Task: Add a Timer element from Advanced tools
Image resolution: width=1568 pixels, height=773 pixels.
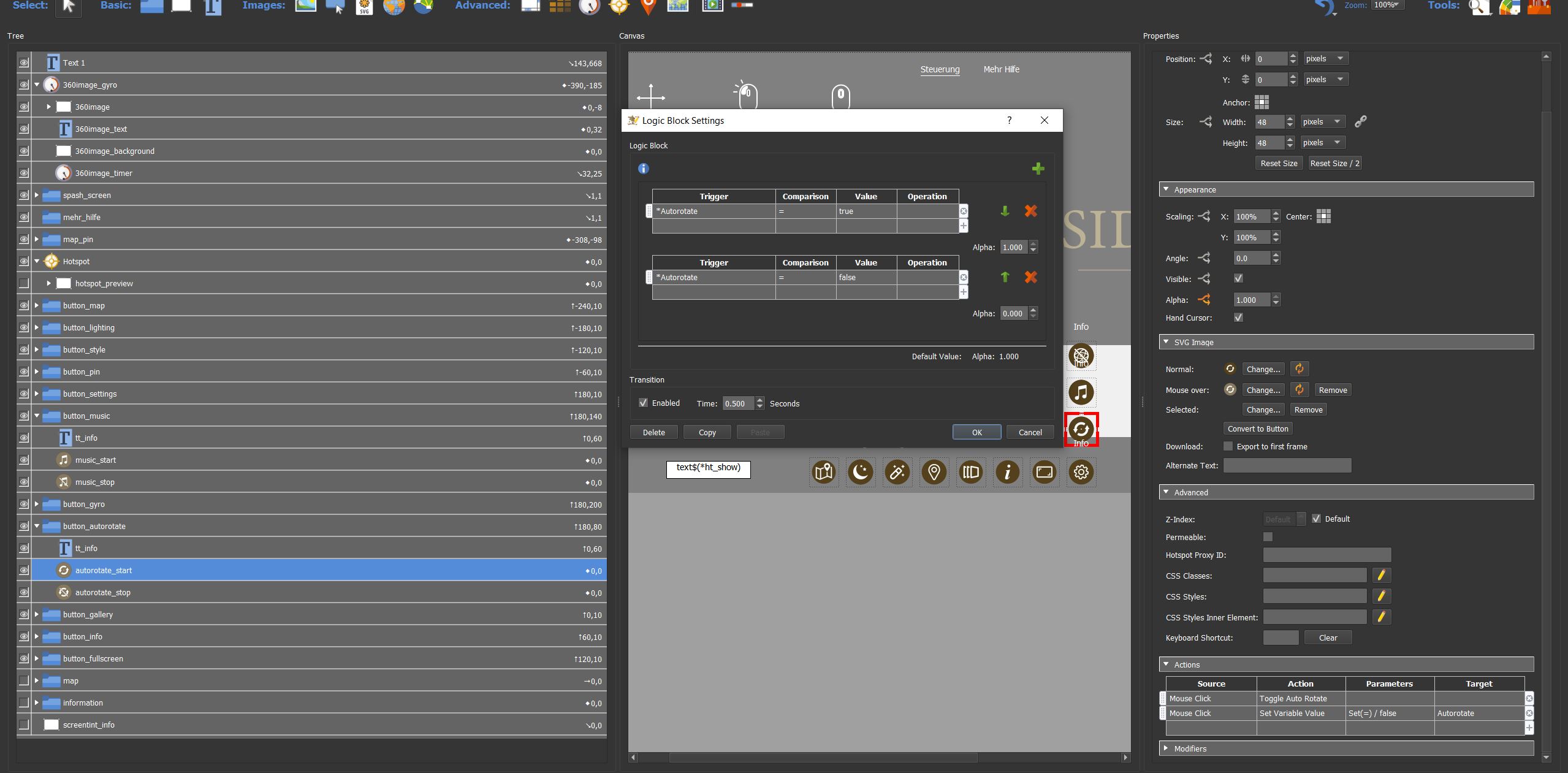Action: (x=589, y=7)
